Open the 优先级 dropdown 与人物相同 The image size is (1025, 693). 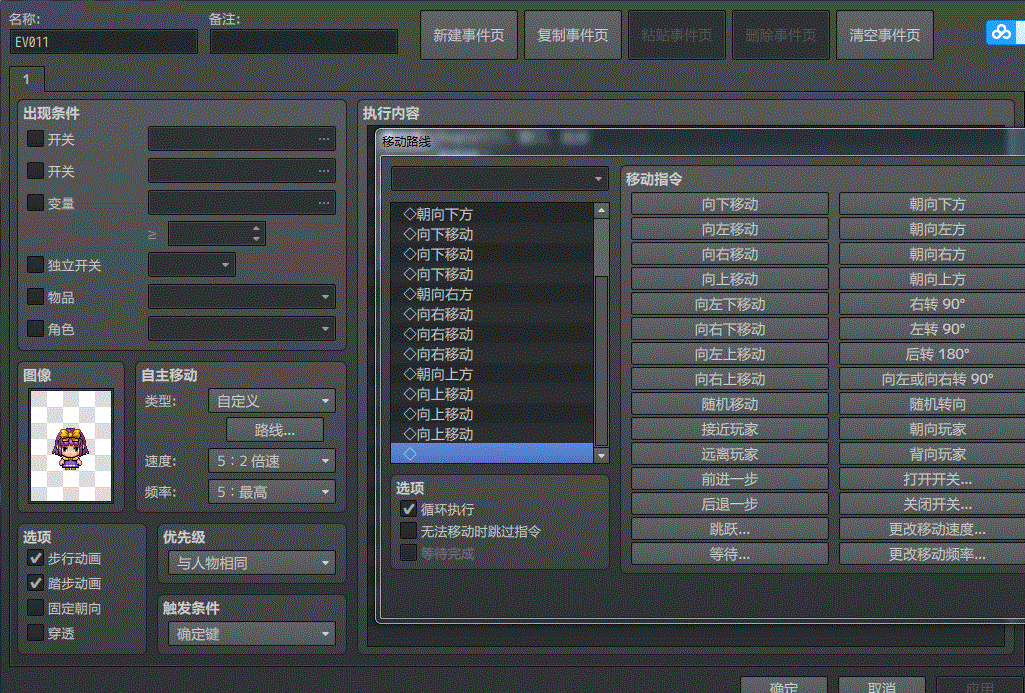click(x=252, y=563)
